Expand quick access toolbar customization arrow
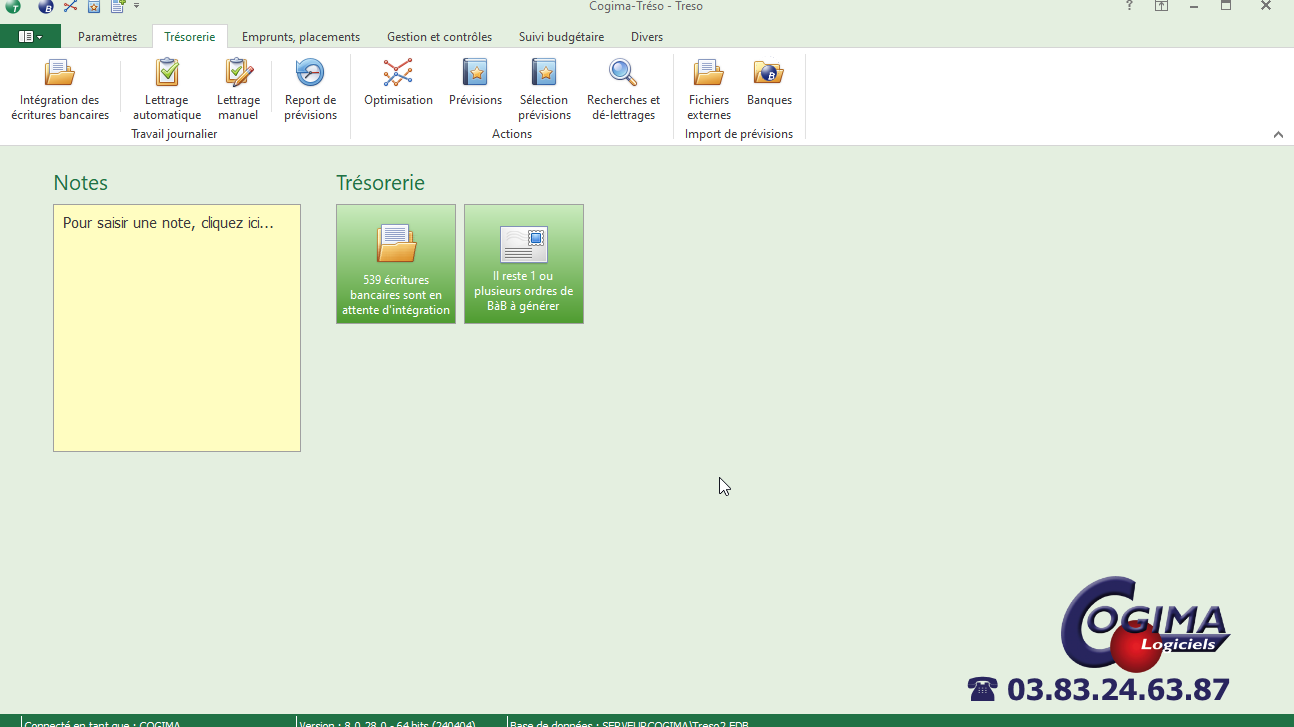Viewport: 1294px width, 727px height. click(x=137, y=6)
